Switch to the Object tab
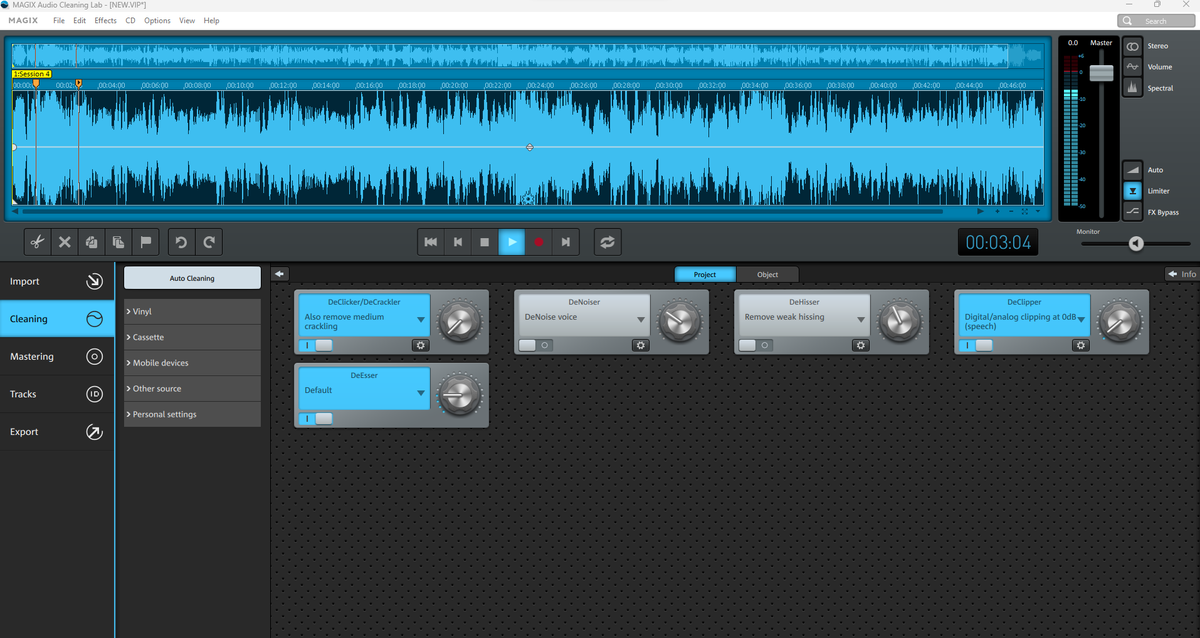Viewport: 1200px width, 638px height. (x=767, y=274)
